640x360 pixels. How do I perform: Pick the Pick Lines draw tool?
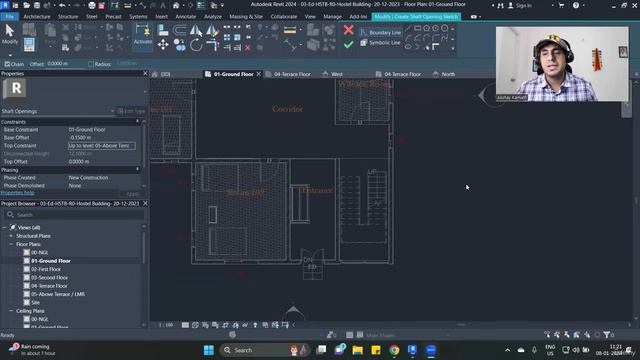[427, 47]
